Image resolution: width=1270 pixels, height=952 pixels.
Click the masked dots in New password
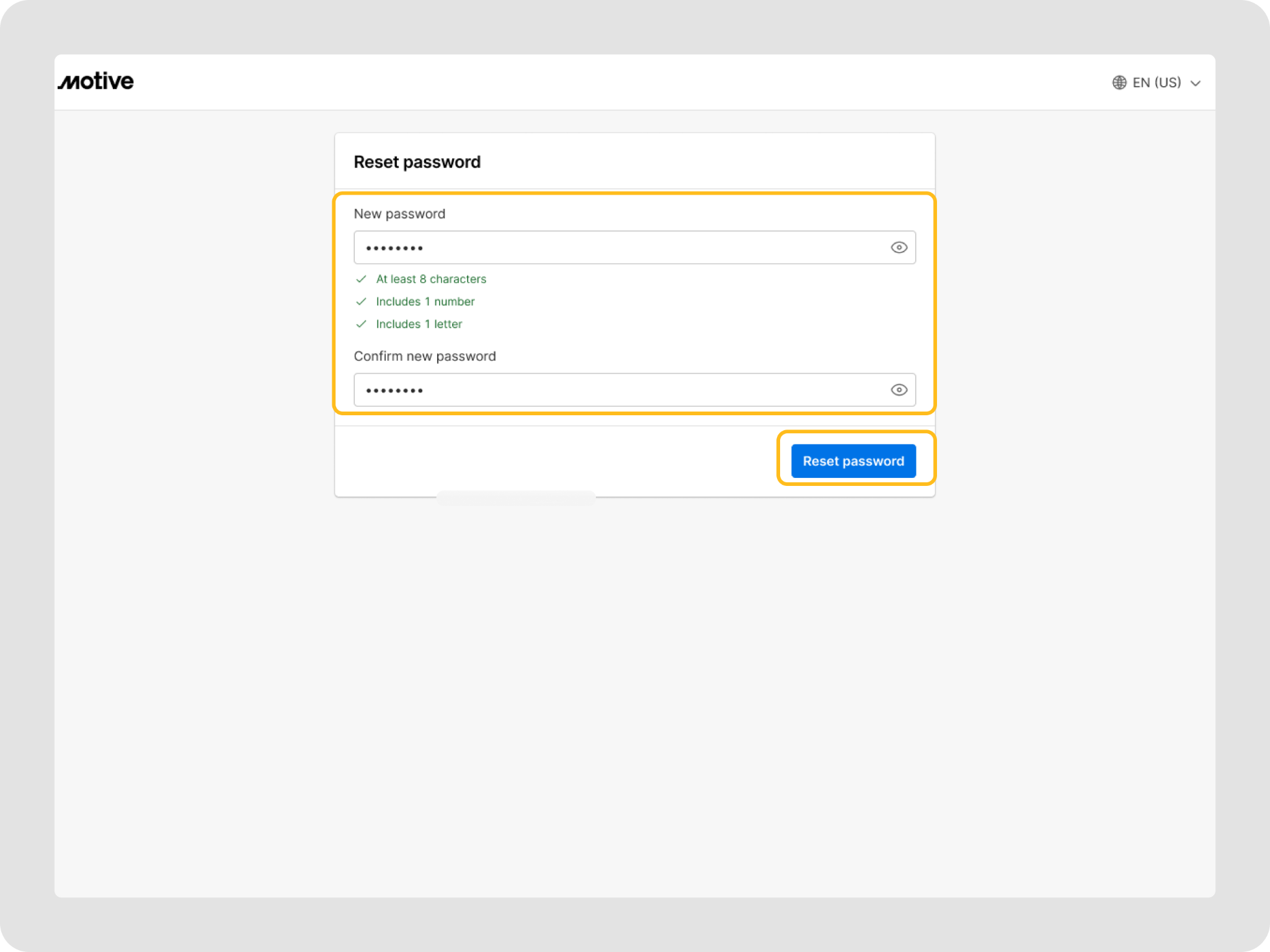click(394, 248)
